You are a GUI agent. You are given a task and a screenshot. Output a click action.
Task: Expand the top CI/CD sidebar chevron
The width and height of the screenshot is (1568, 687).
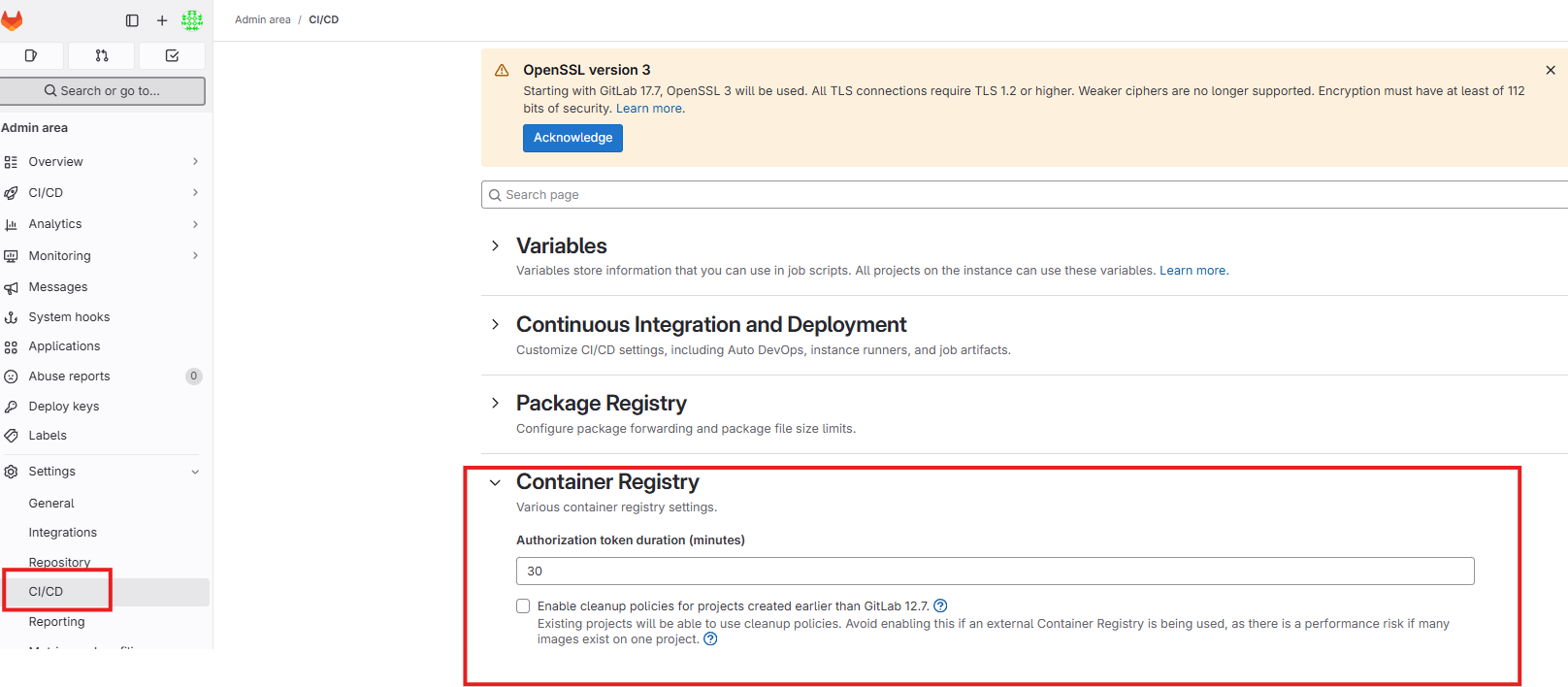(x=195, y=193)
